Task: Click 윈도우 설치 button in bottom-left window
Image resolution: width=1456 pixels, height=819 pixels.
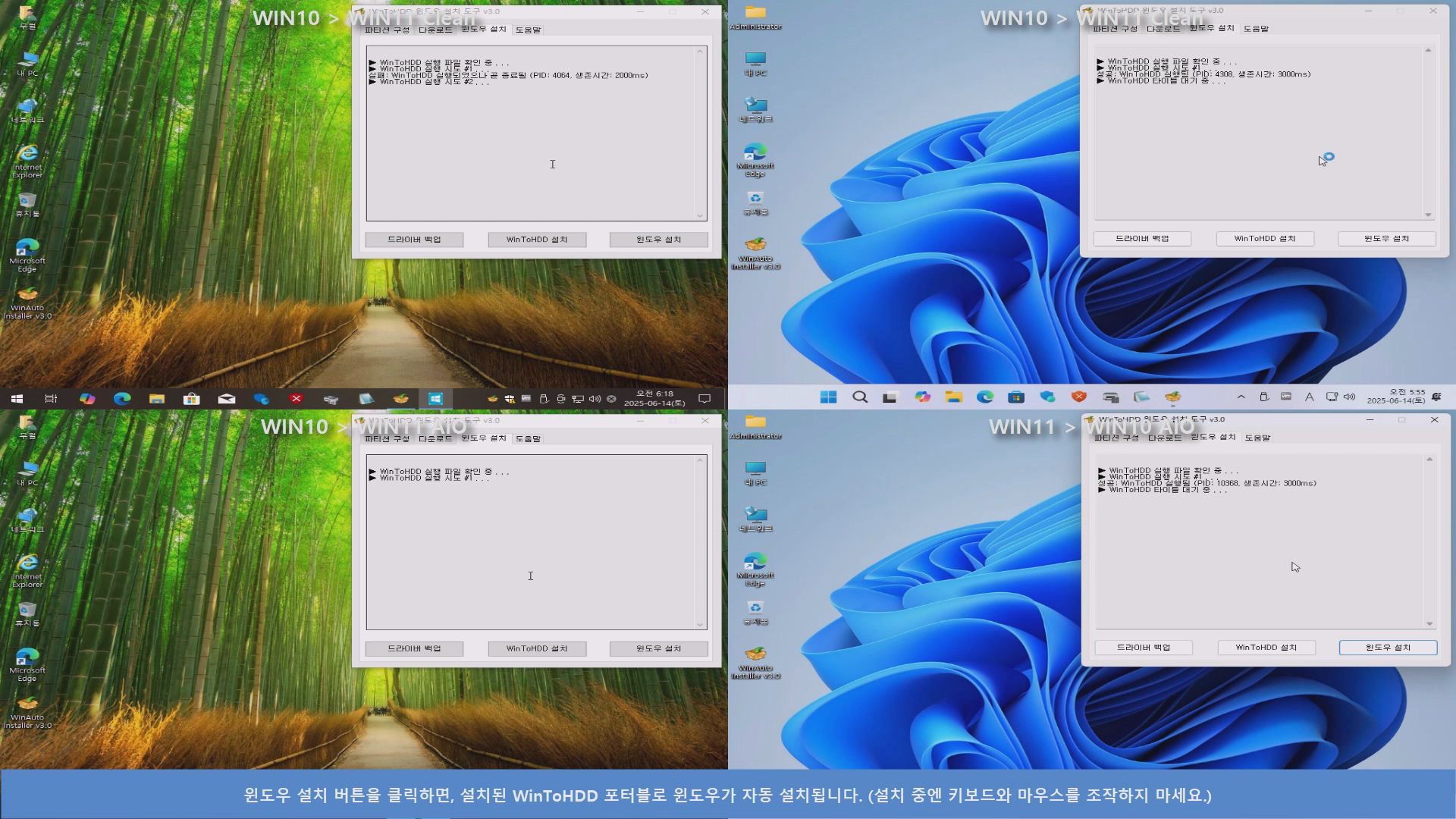Action: point(659,649)
